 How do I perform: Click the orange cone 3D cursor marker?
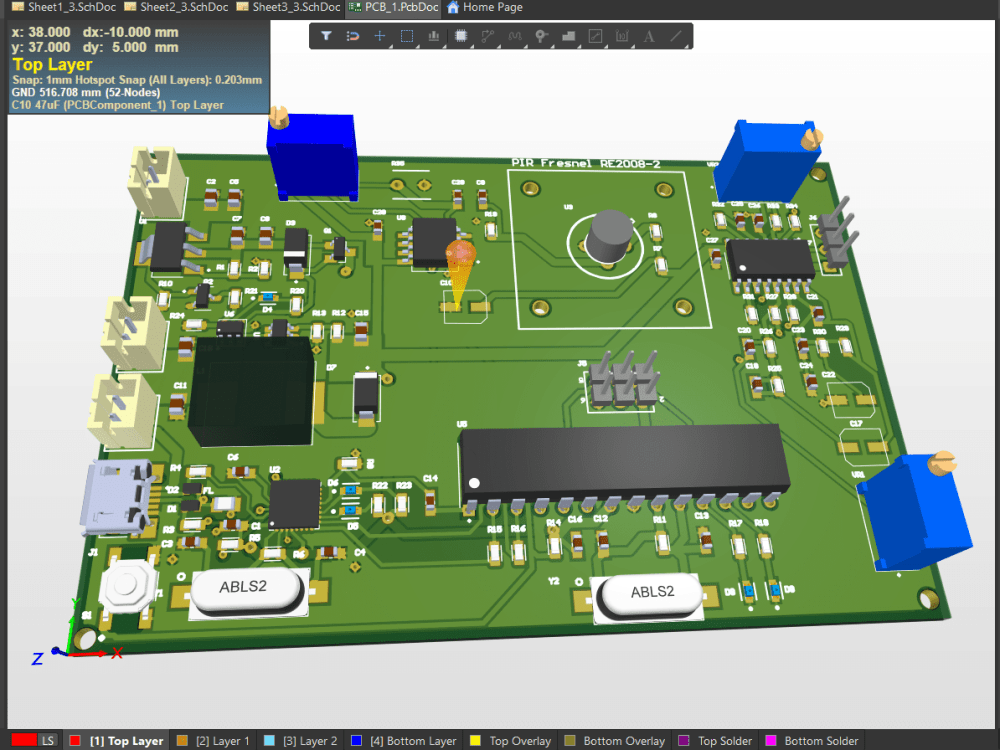coord(460,273)
